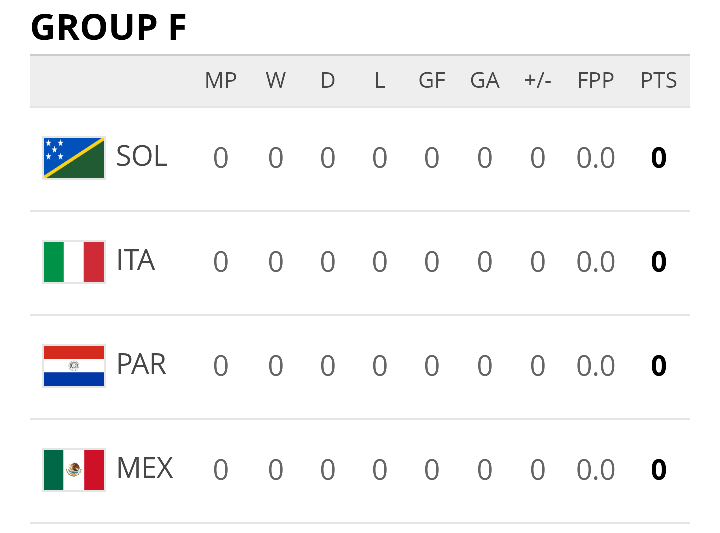Screen dimensions: 720x533
Task: Click the Italy flag icon
Action: (74, 262)
